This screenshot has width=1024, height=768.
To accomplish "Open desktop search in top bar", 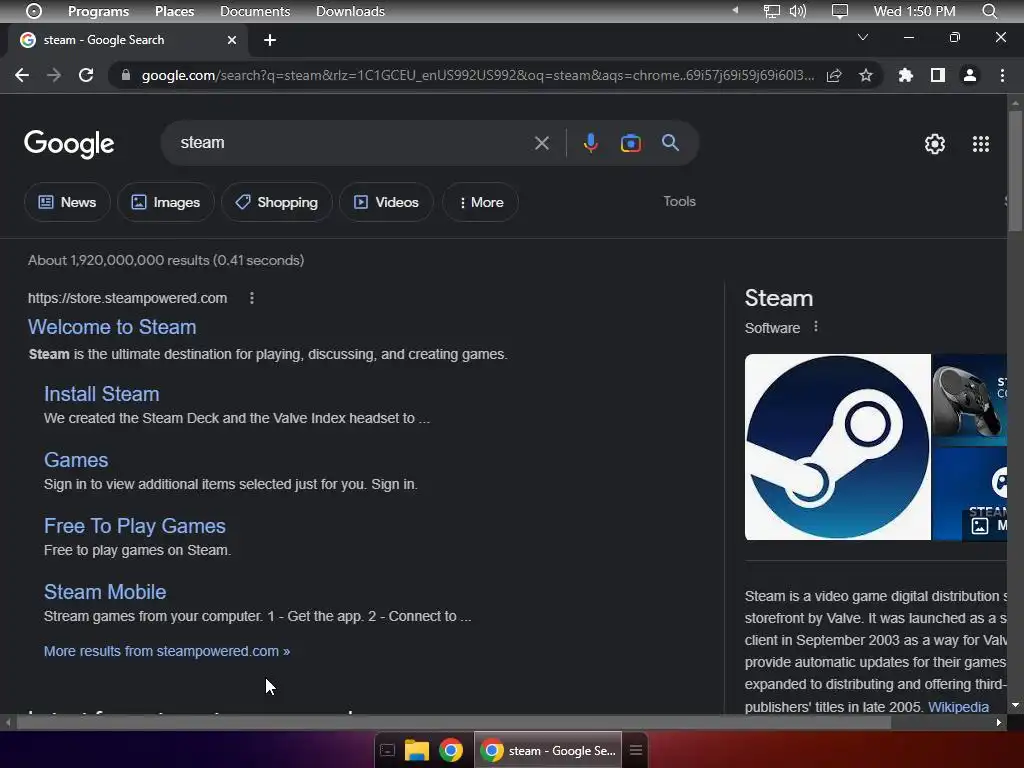I will coord(989,11).
